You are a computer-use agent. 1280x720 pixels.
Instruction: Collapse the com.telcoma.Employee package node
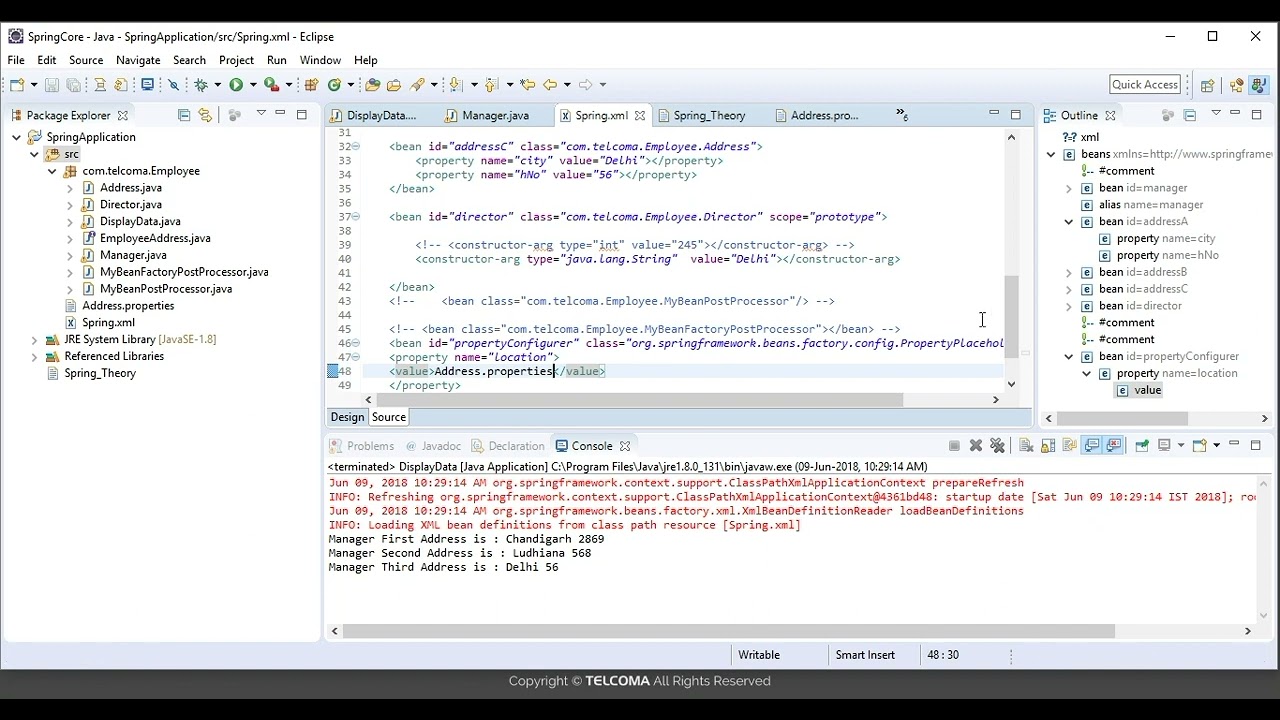click(x=52, y=171)
